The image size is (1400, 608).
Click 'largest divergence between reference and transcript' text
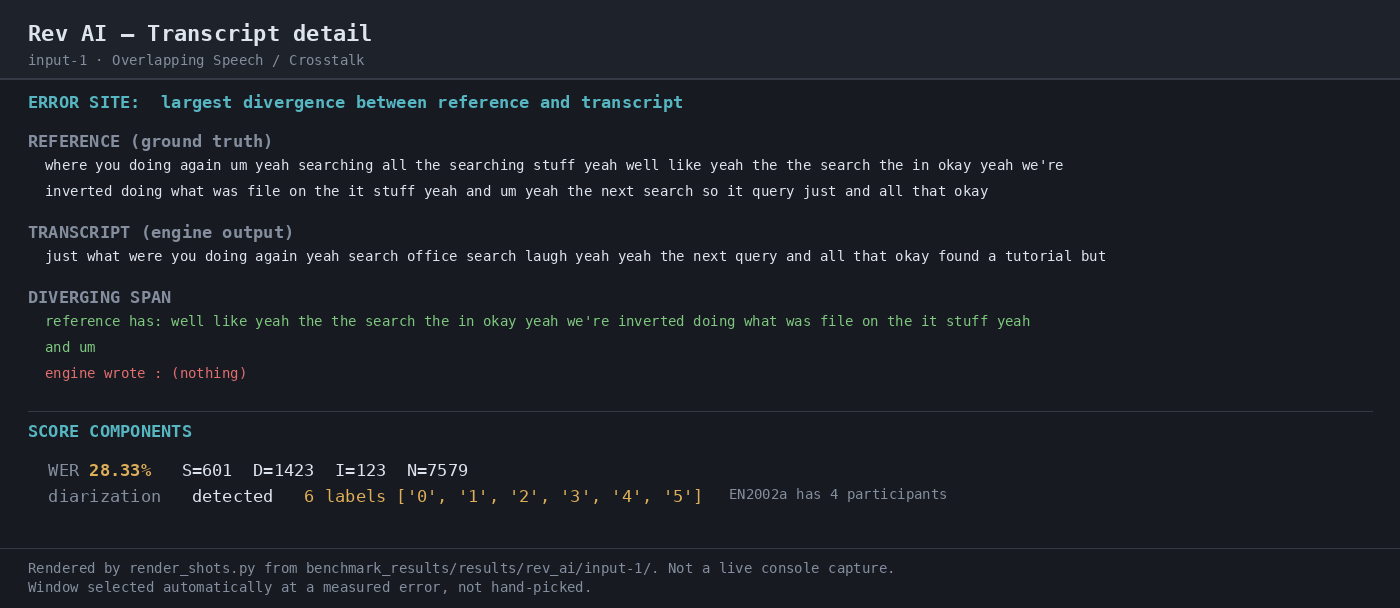click(x=422, y=103)
